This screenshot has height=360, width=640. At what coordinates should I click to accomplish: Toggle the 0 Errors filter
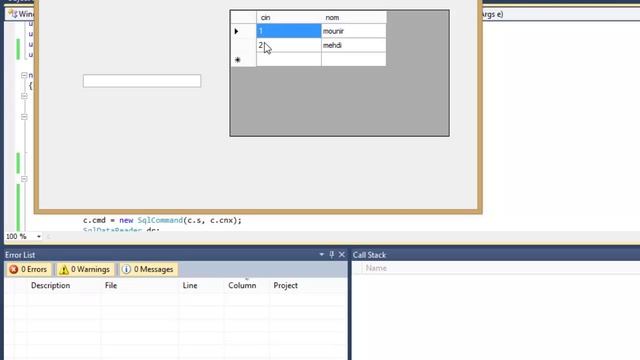click(28, 269)
